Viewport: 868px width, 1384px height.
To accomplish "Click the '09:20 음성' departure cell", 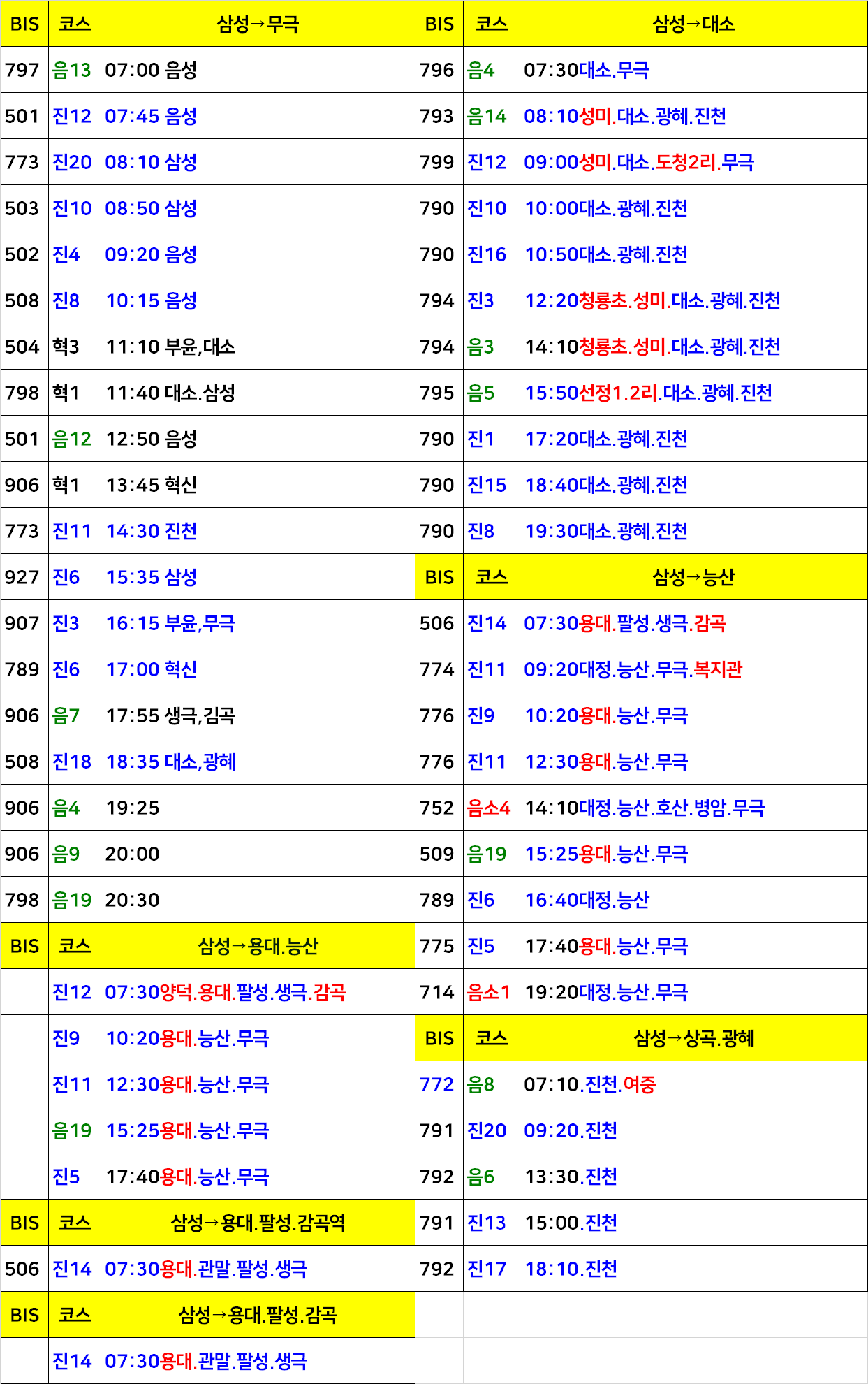I will 258,254.
